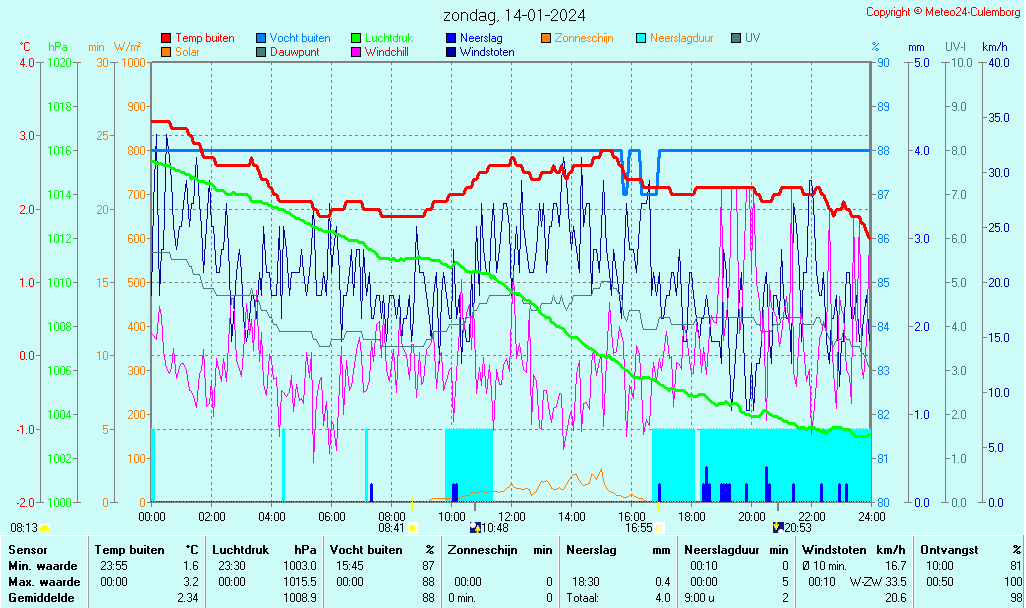
Task: Click the Sensor column header in table
Action: pyautogui.click(x=27, y=549)
